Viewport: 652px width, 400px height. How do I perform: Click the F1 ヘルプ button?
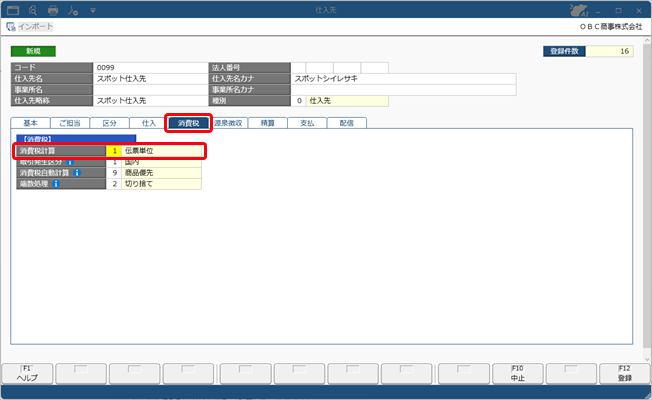click(x=27, y=373)
